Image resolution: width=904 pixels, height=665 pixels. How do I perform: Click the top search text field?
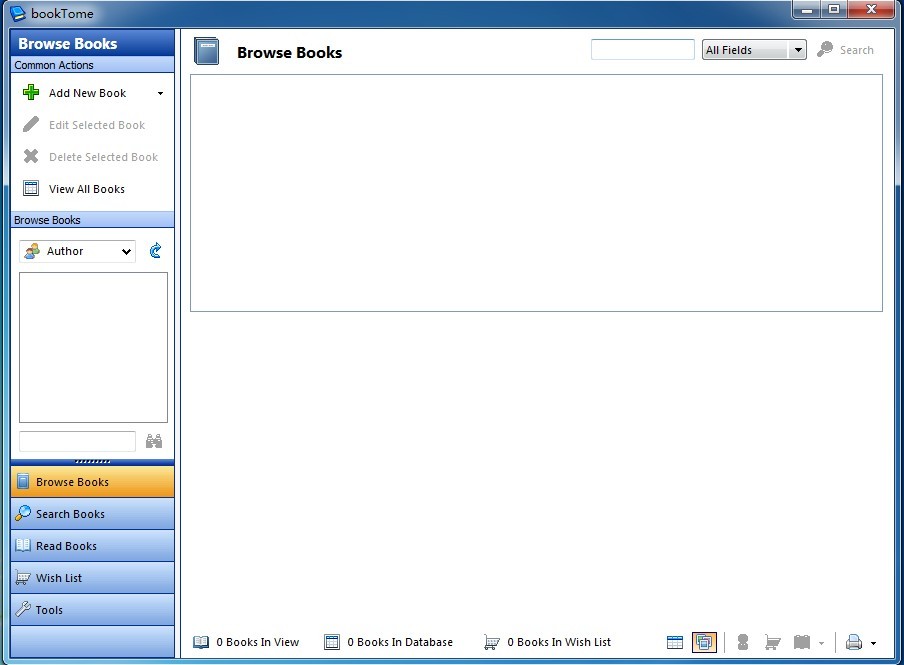click(642, 50)
